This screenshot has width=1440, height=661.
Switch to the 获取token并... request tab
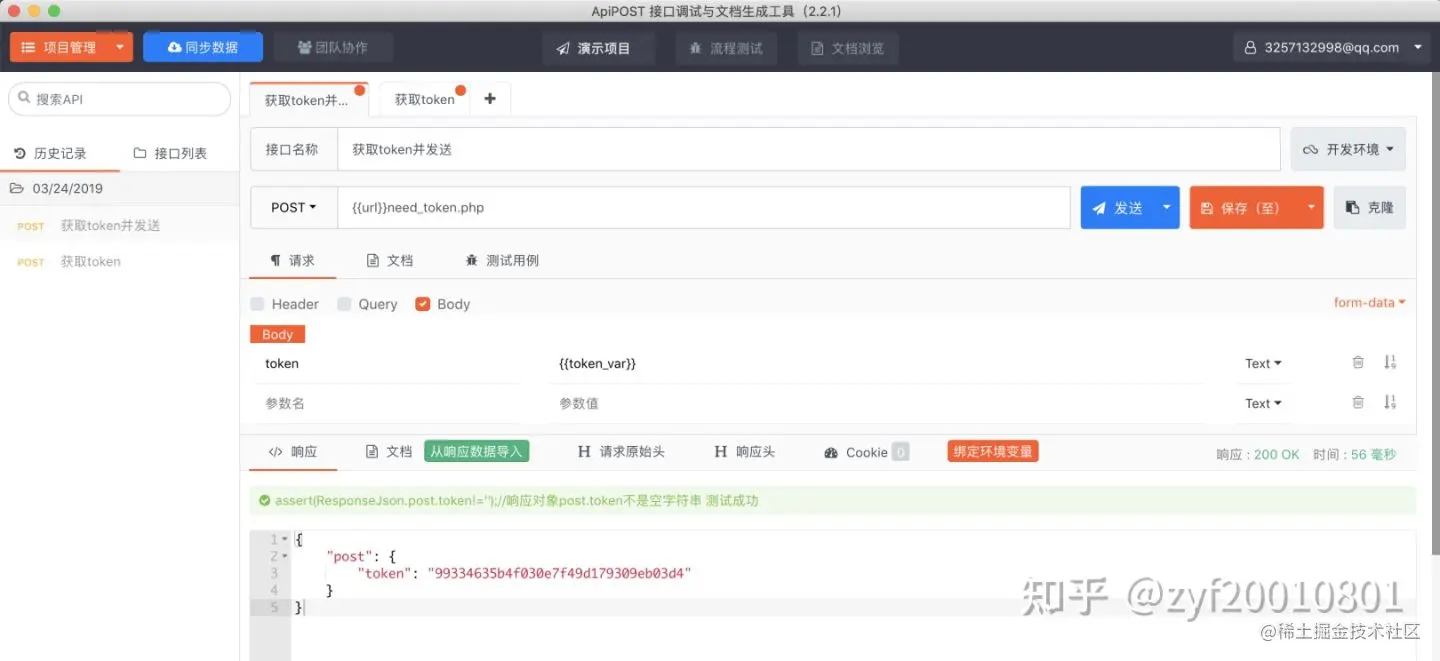pos(308,100)
